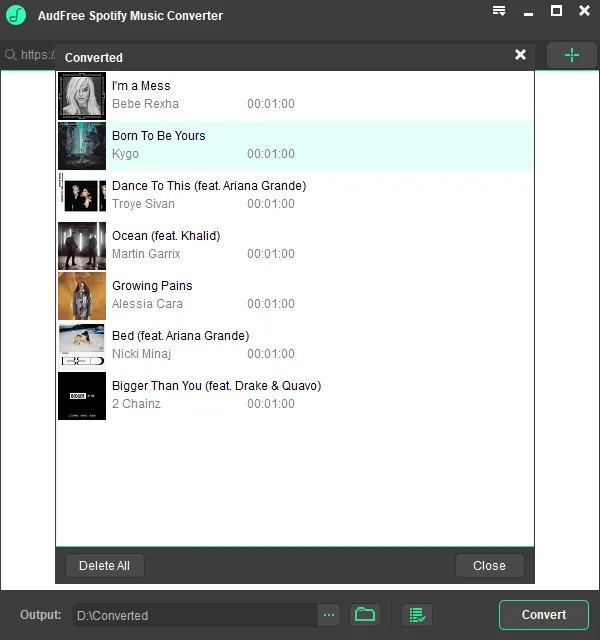The height and width of the screenshot is (640, 600).
Task: Open the title bar menu dropdown icon
Action: (499, 12)
